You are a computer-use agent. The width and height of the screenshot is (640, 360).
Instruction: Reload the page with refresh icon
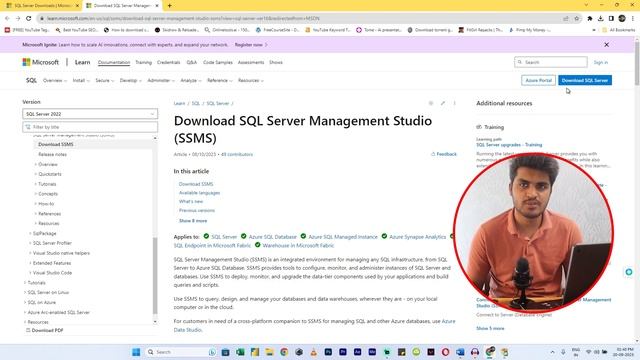point(29,18)
